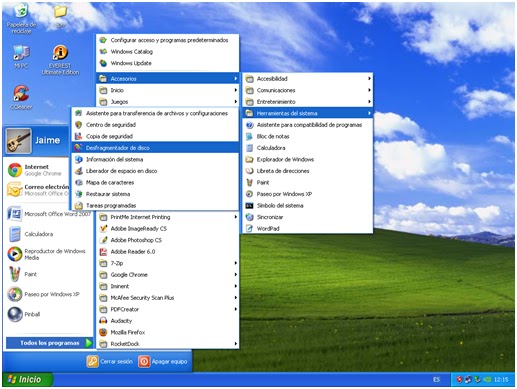Open the Inicio program folder

pos(167,90)
